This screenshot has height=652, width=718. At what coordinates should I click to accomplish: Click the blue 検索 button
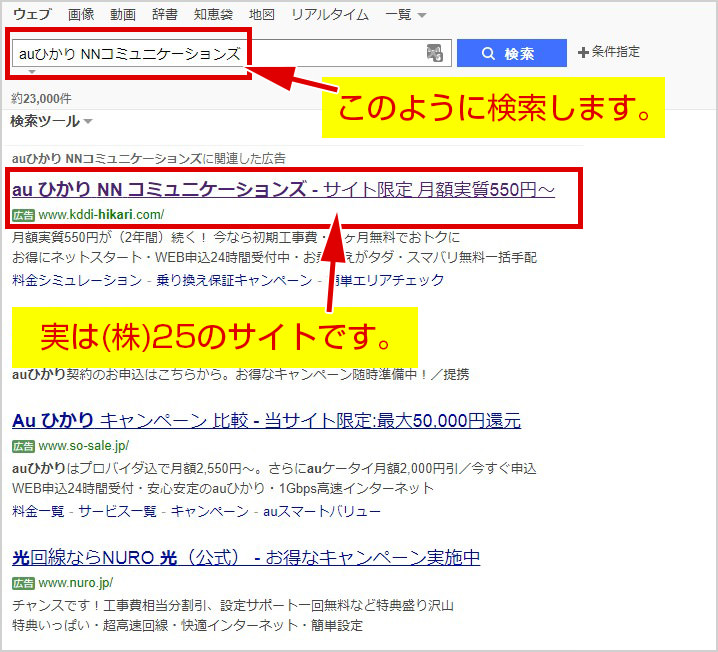[x=511, y=53]
